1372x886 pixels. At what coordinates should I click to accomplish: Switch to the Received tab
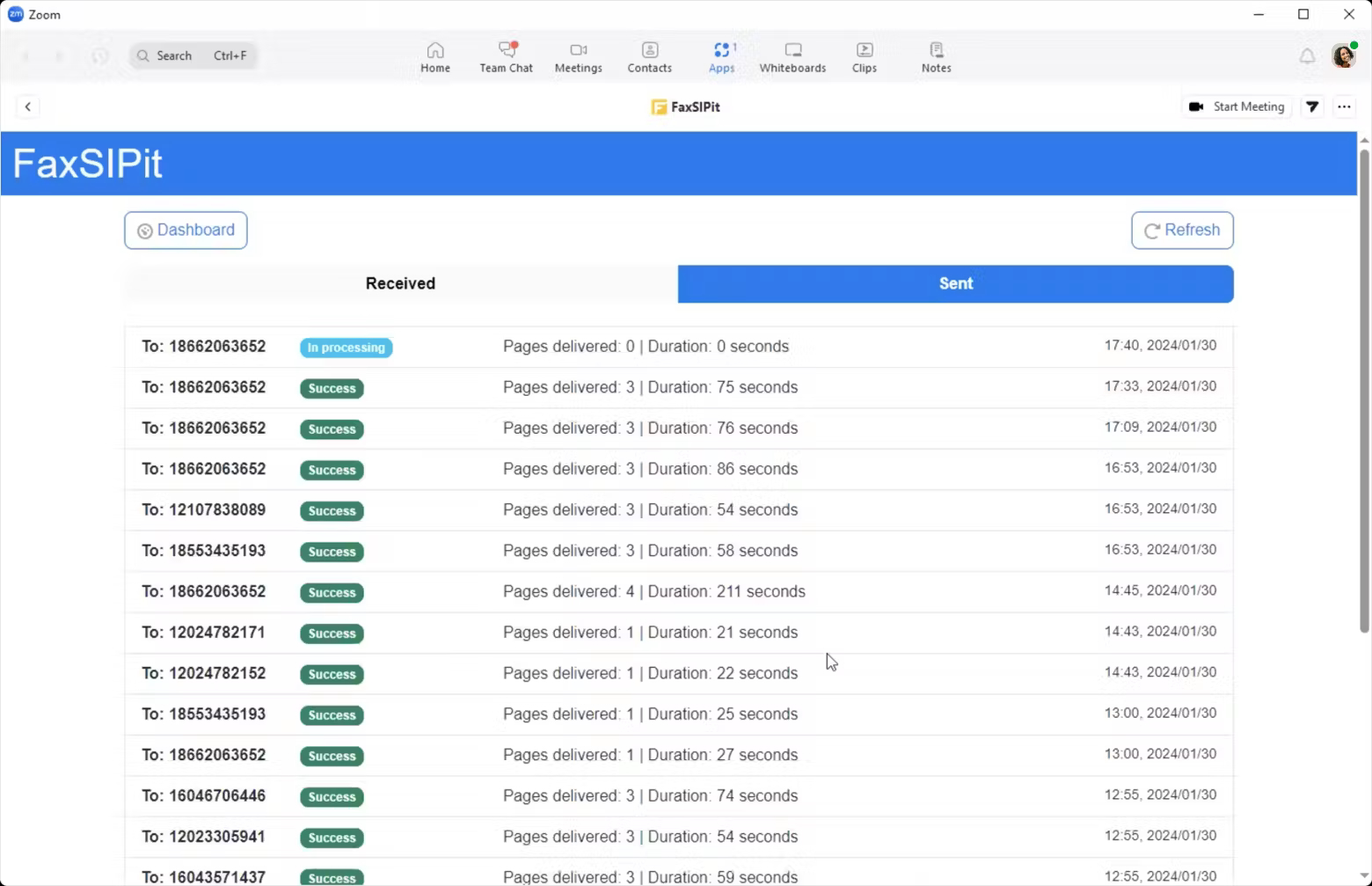400,283
